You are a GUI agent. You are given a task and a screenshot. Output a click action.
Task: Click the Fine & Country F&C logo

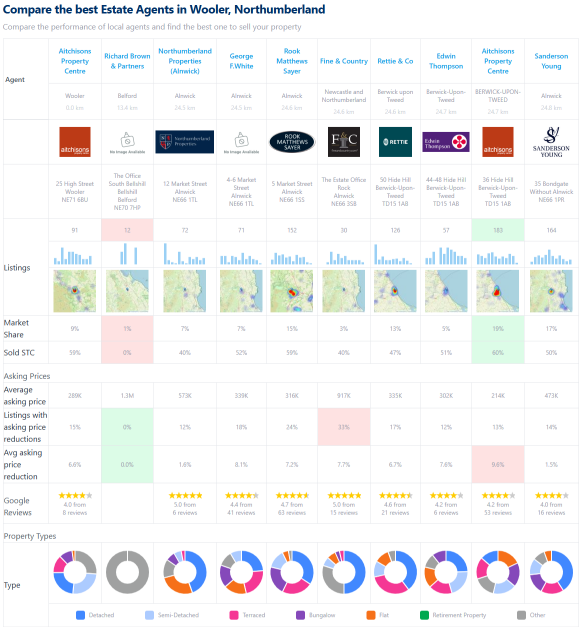point(344,142)
